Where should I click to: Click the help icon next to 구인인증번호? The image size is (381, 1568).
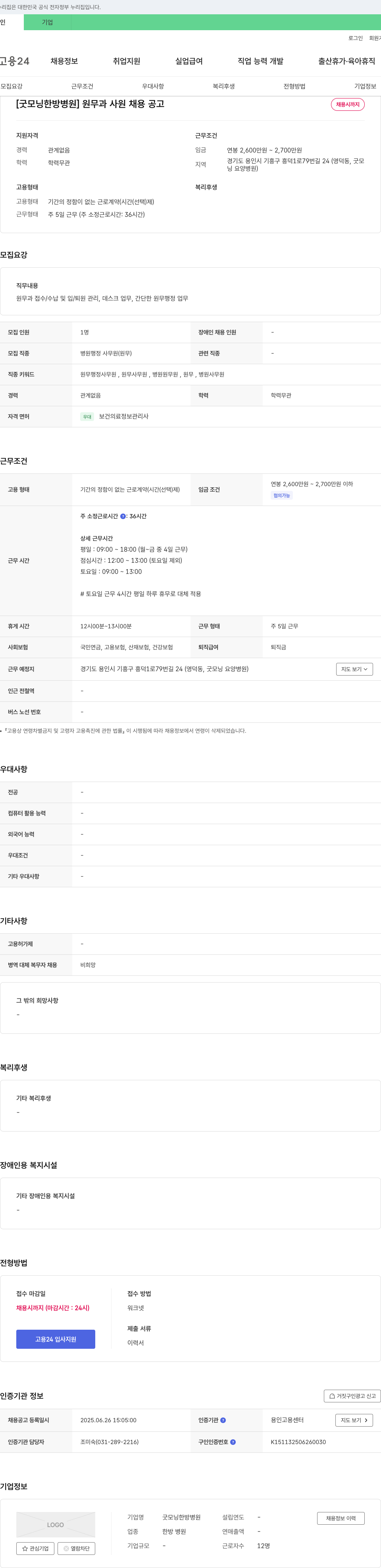pyautogui.click(x=233, y=1442)
